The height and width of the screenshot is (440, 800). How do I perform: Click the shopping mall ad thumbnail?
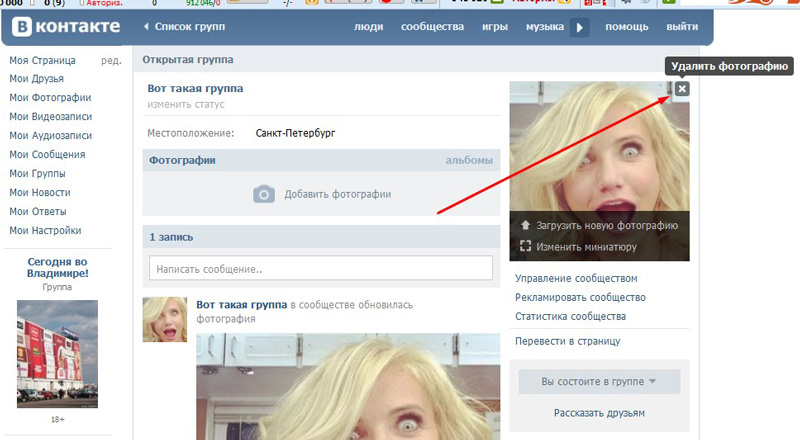click(57, 354)
